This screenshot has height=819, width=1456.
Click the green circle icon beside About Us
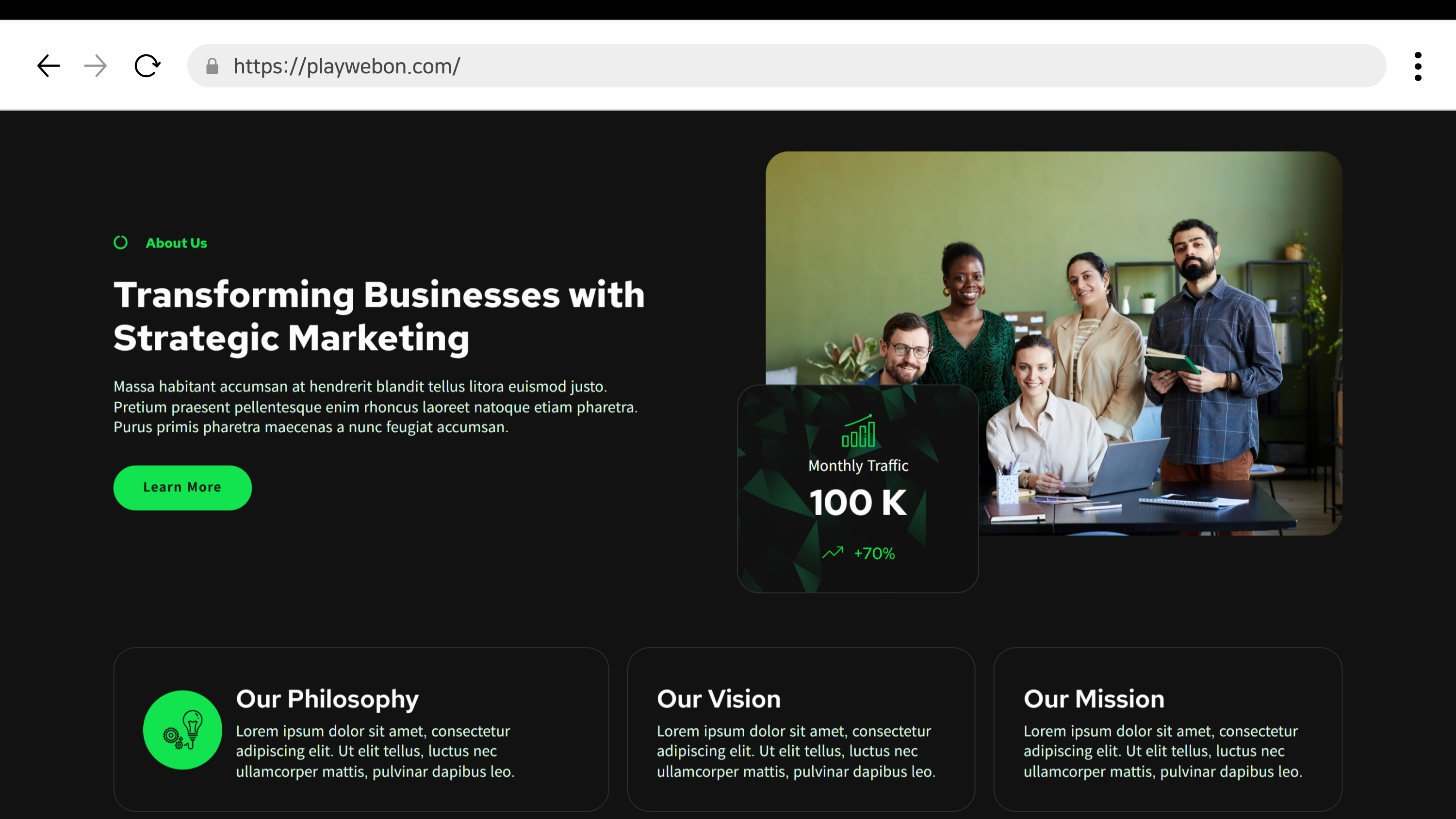[120, 243]
